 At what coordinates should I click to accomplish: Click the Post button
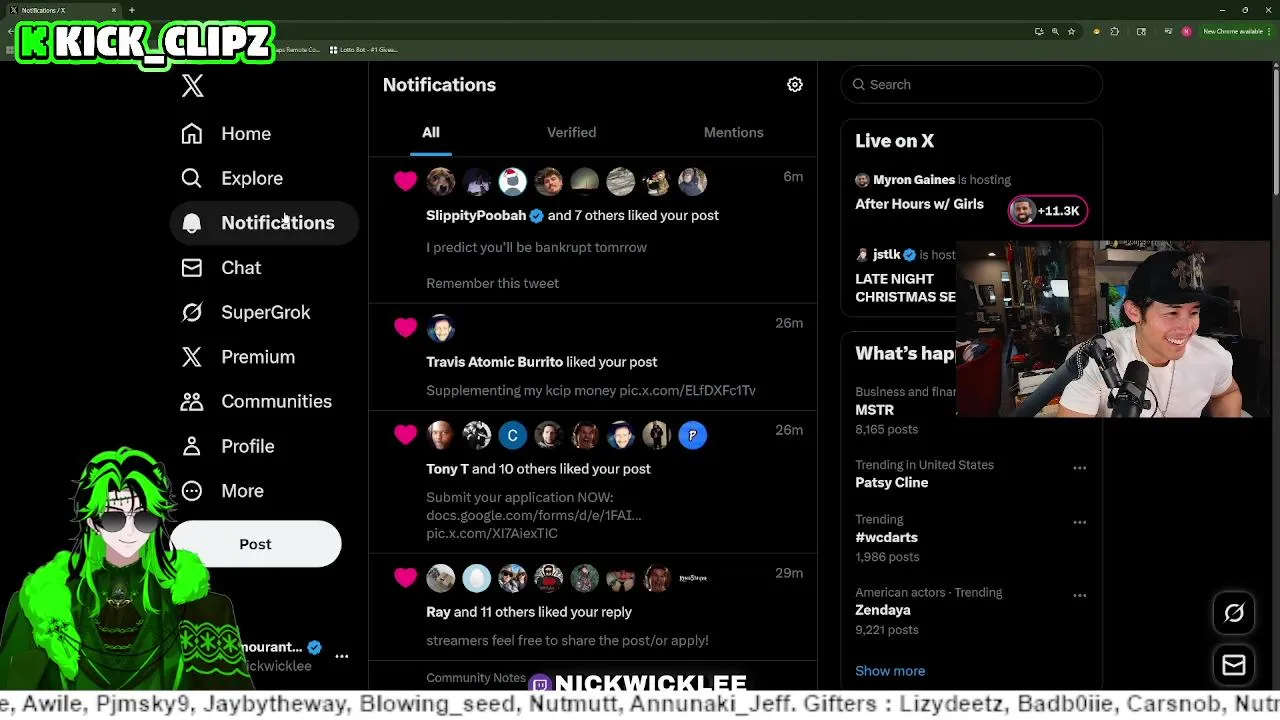click(255, 544)
